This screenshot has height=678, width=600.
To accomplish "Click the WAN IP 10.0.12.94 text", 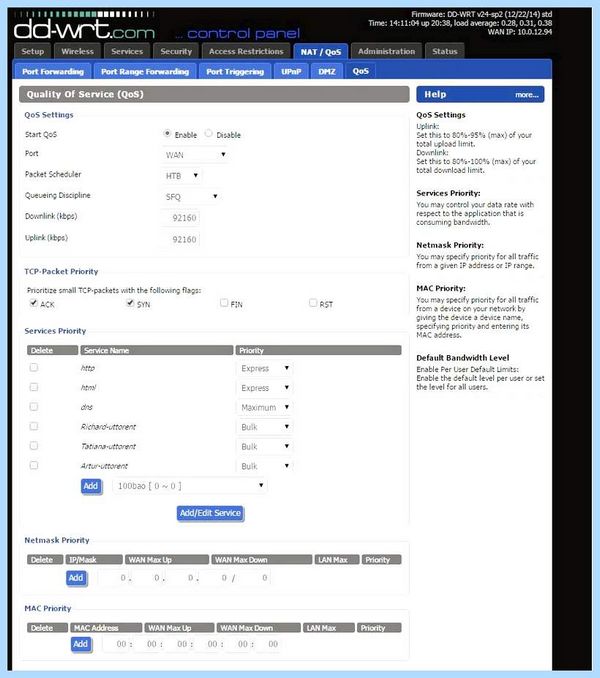I will tap(520, 32).
